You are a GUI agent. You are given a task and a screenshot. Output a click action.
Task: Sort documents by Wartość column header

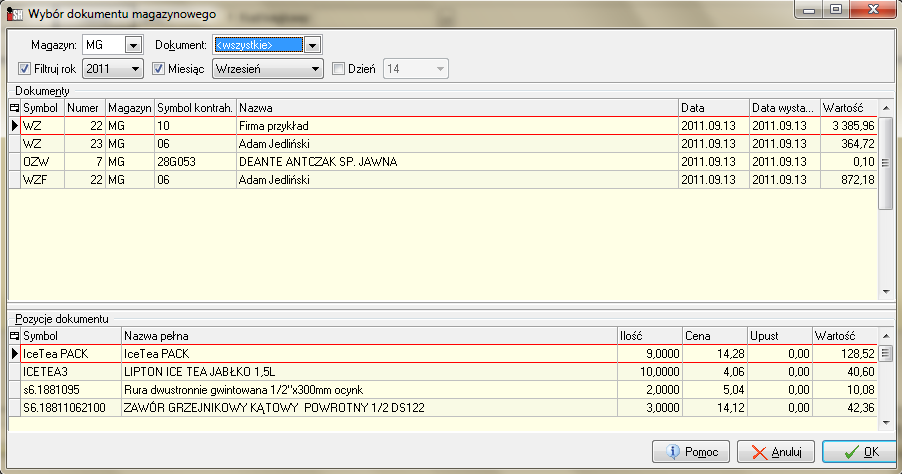tap(849, 108)
